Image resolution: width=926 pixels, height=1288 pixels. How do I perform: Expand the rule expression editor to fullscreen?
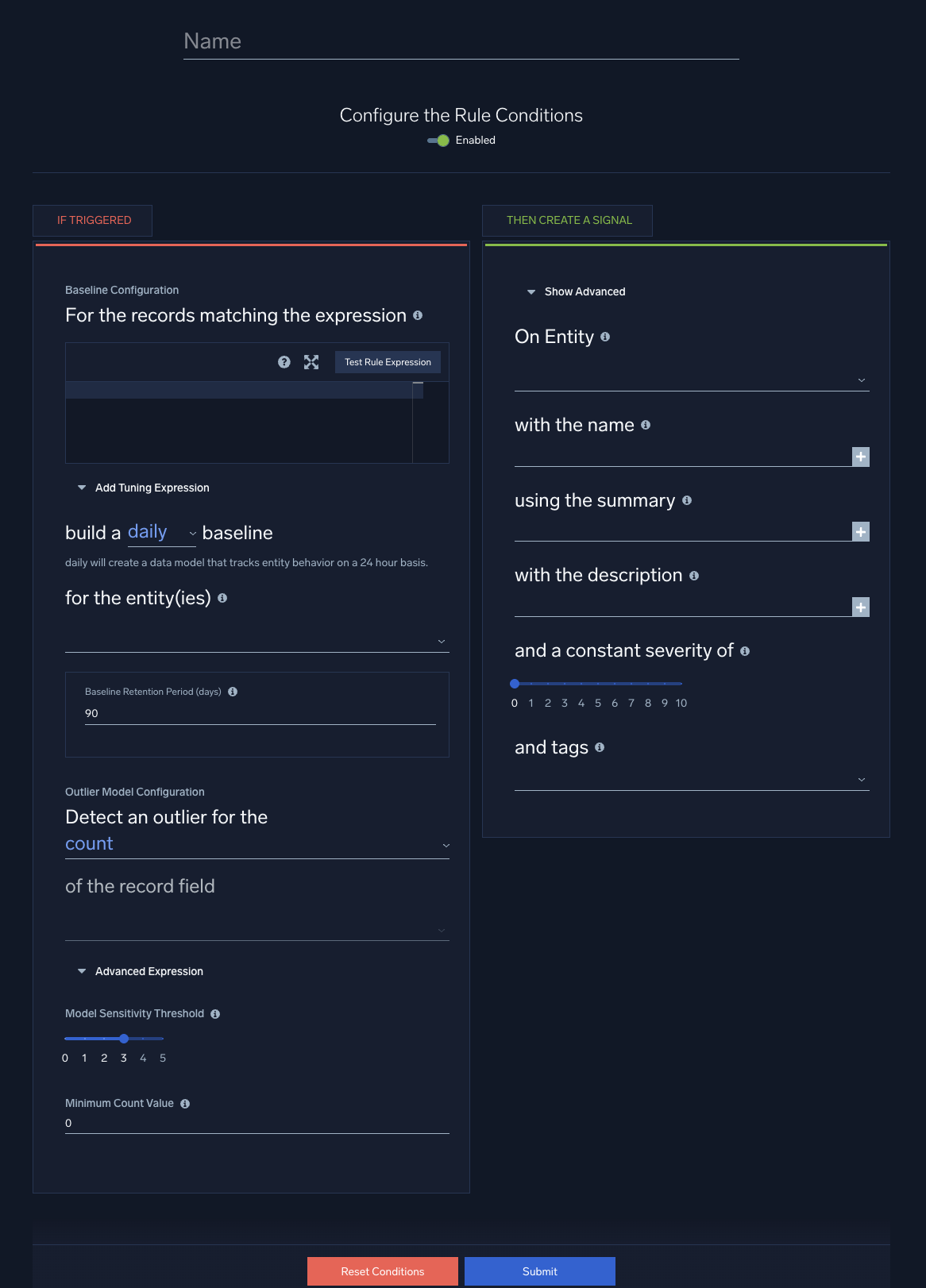point(311,362)
